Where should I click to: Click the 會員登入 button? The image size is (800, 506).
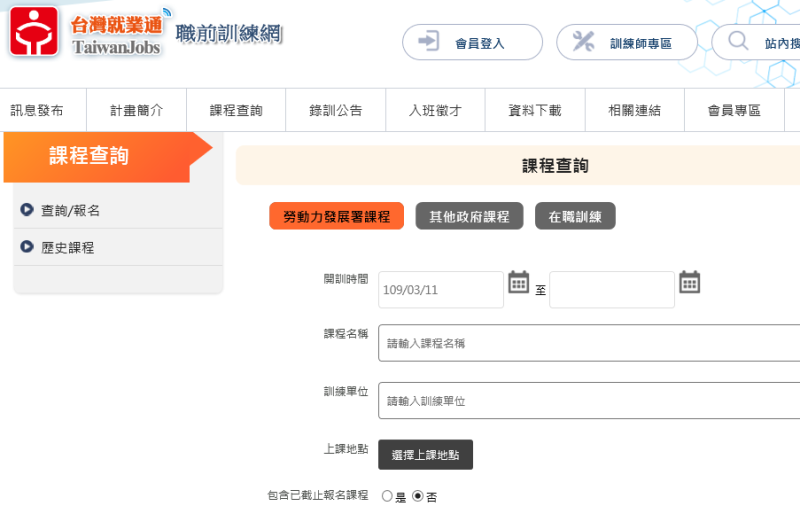click(472, 42)
